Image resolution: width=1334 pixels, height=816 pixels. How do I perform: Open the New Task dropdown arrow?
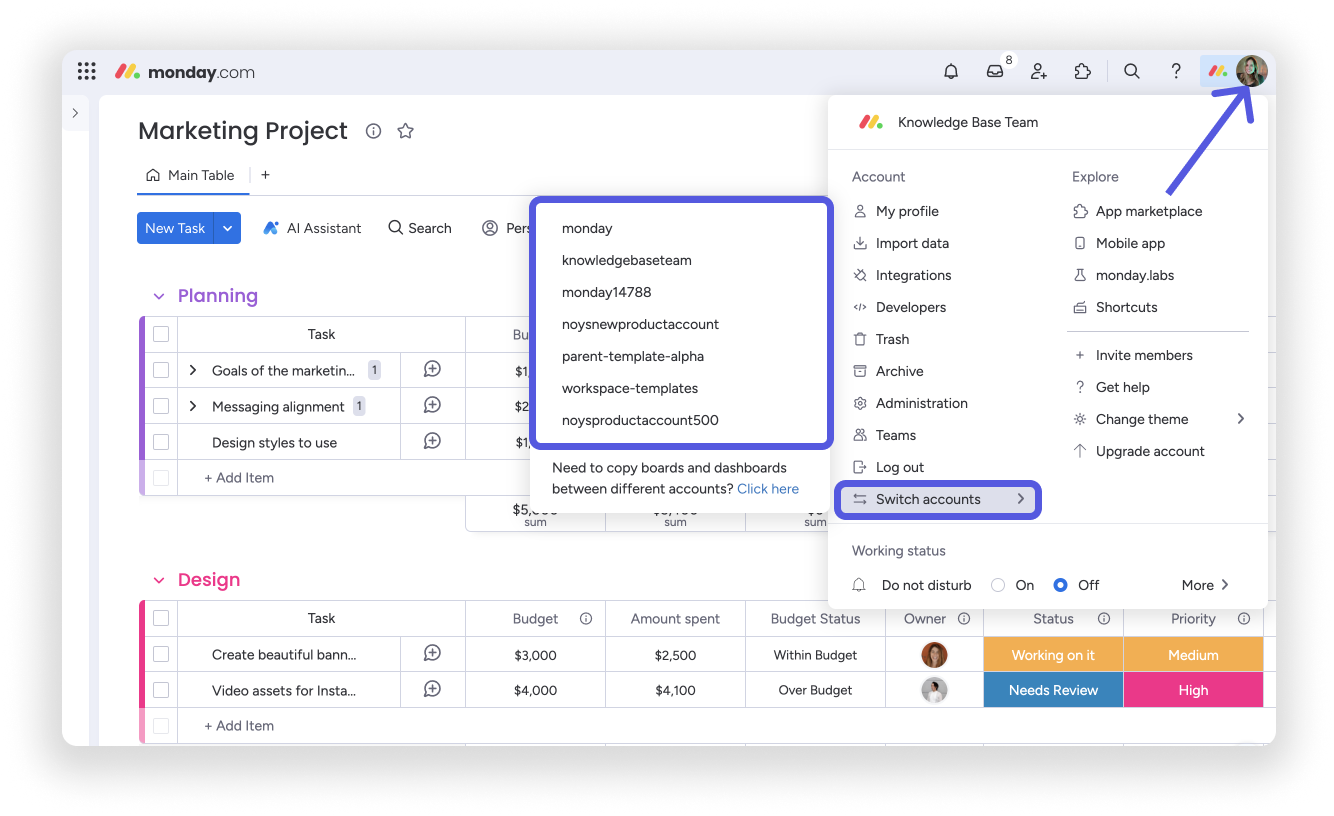228,228
